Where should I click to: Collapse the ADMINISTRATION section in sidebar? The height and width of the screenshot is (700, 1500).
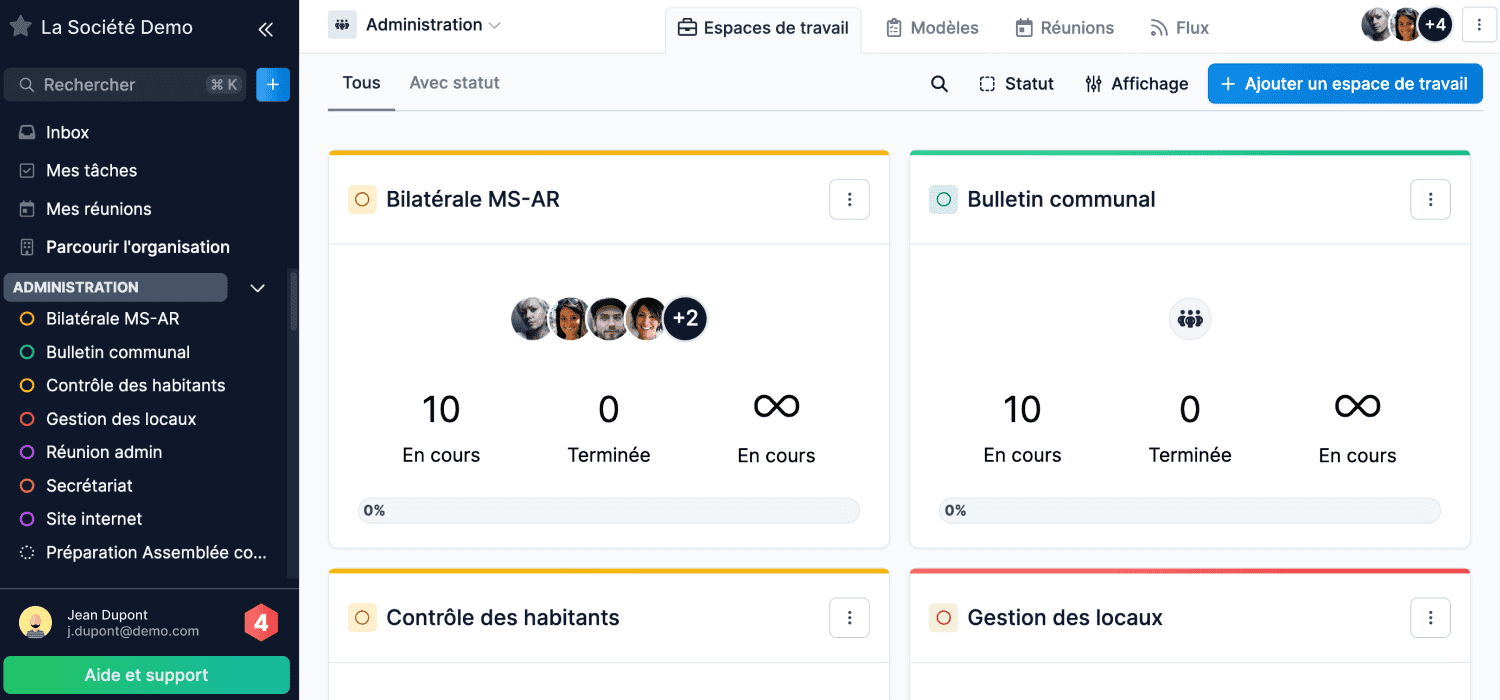tap(257, 288)
